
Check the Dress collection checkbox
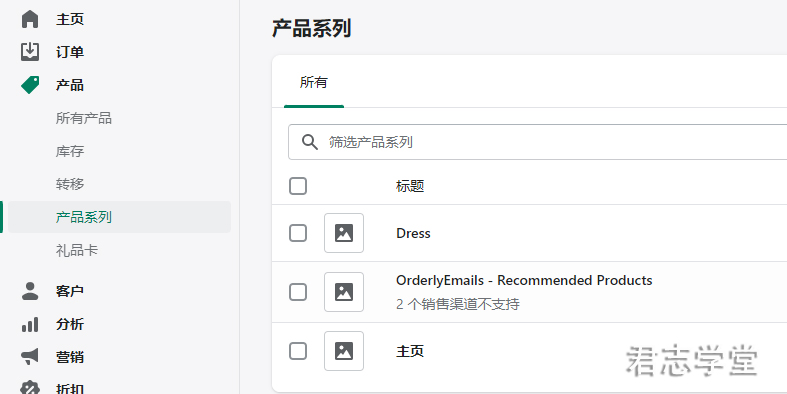point(298,233)
